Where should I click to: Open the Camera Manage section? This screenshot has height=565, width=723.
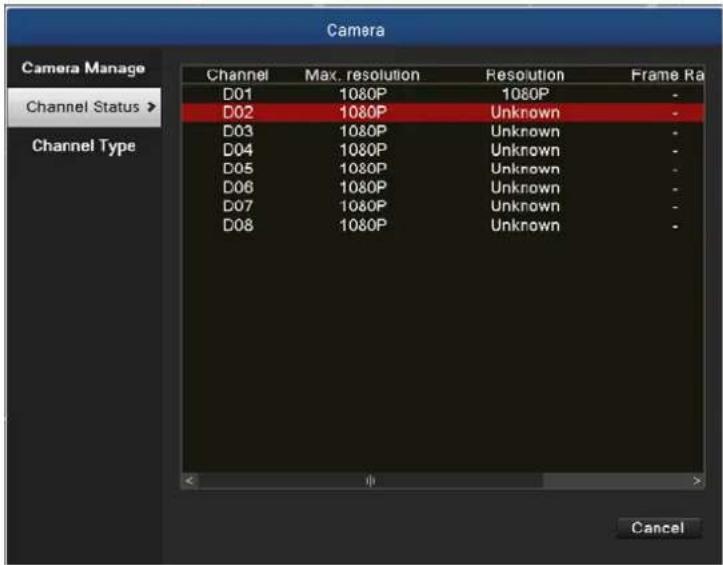pyautogui.click(x=83, y=68)
